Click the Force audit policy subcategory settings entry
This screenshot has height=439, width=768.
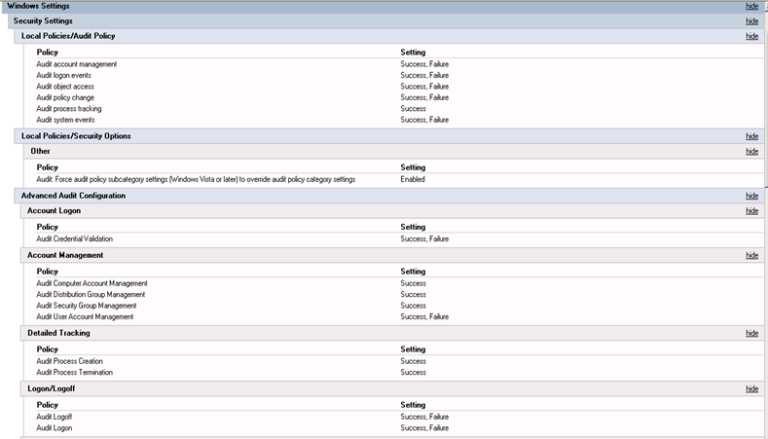click(x=196, y=179)
